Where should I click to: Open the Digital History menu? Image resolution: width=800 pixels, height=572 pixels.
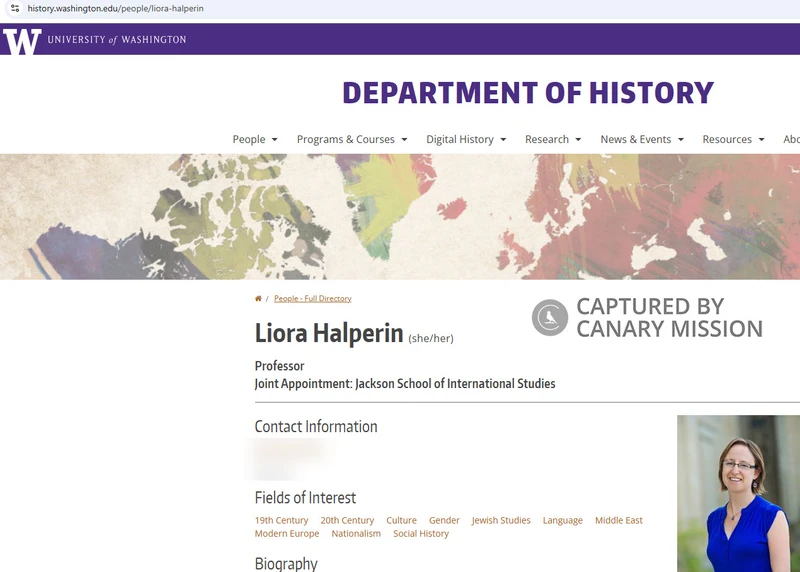tap(460, 139)
